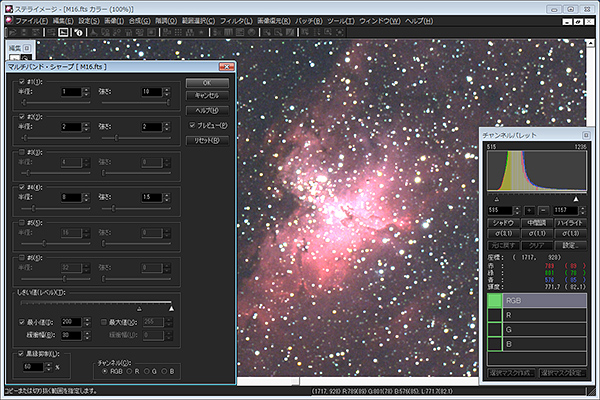Toggle the プレビュー(P) checkbox
The image size is (600, 400).
click(x=192, y=125)
